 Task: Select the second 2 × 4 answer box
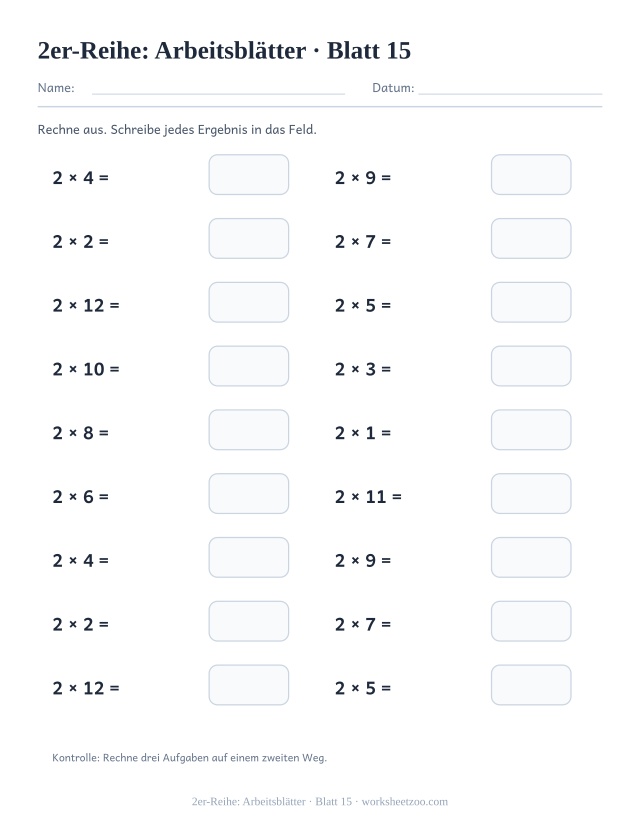click(x=249, y=557)
